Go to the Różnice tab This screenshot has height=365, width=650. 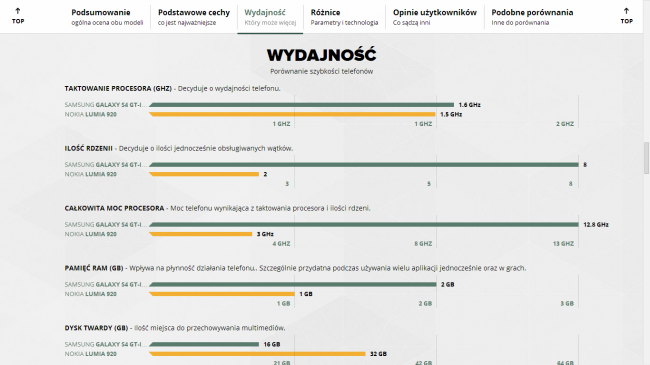[344, 17]
